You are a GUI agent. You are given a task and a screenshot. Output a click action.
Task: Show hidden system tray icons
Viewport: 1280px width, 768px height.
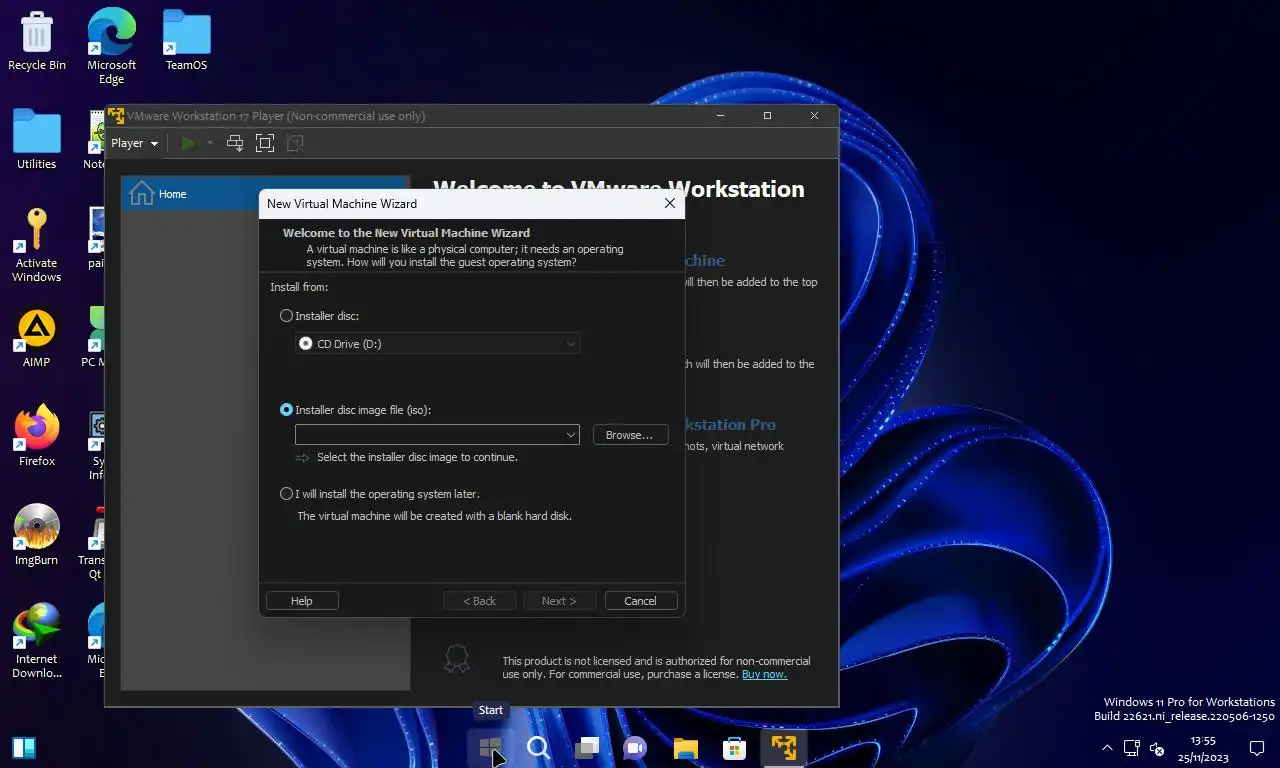1107,747
